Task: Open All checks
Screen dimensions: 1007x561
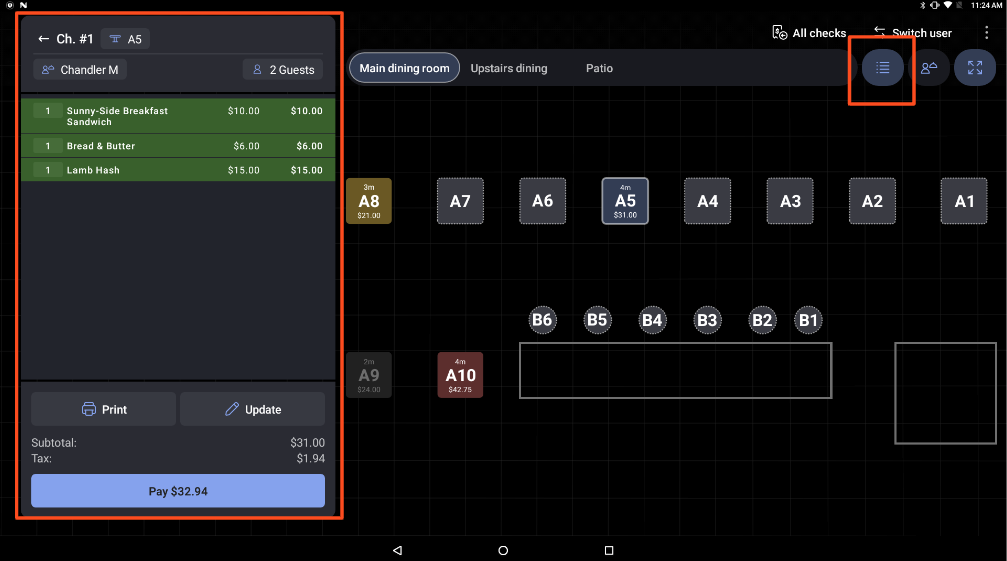Action: click(809, 33)
